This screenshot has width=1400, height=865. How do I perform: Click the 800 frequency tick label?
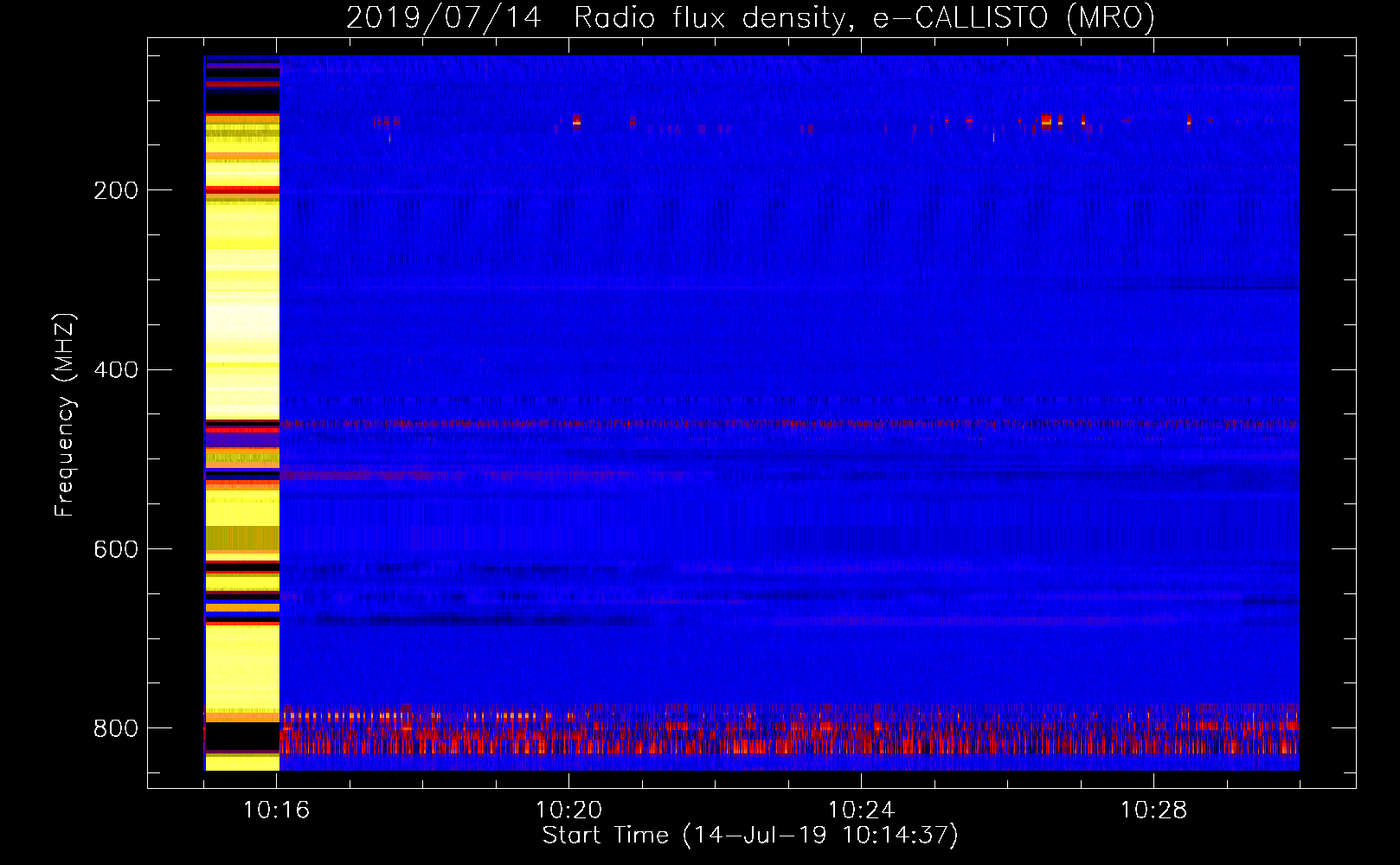click(116, 728)
